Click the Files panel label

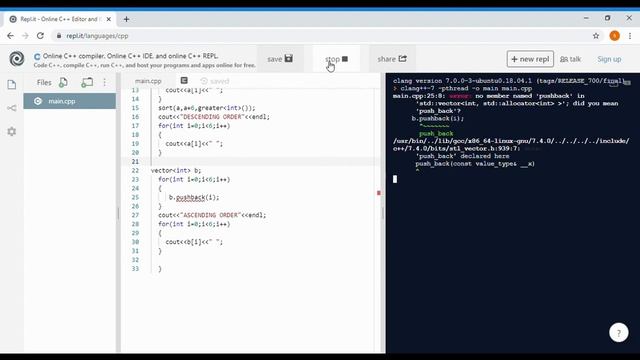(44, 82)
